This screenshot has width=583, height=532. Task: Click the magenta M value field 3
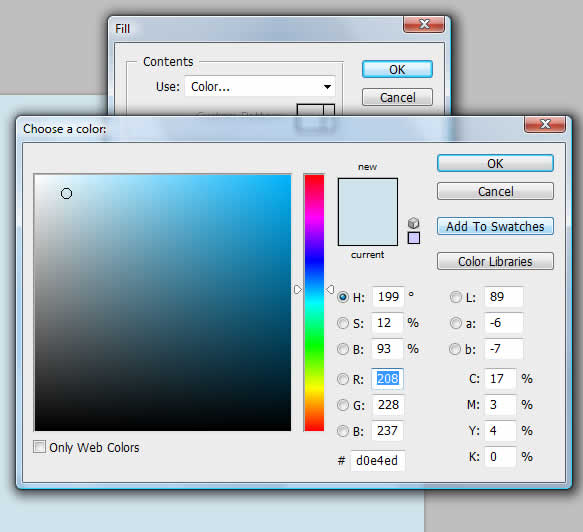pyautogui.click(x=500, y=404)
